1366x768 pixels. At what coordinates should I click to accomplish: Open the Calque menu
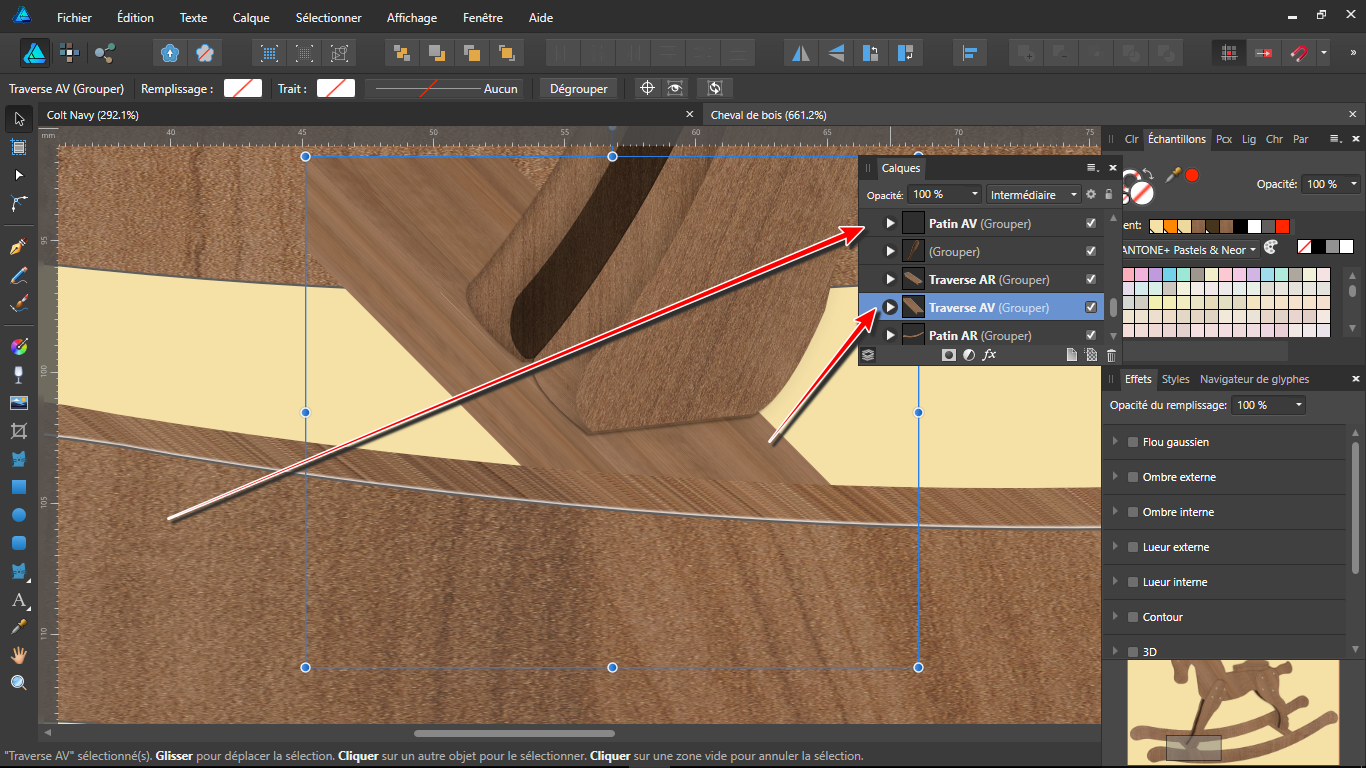click(x=251, y=18)
